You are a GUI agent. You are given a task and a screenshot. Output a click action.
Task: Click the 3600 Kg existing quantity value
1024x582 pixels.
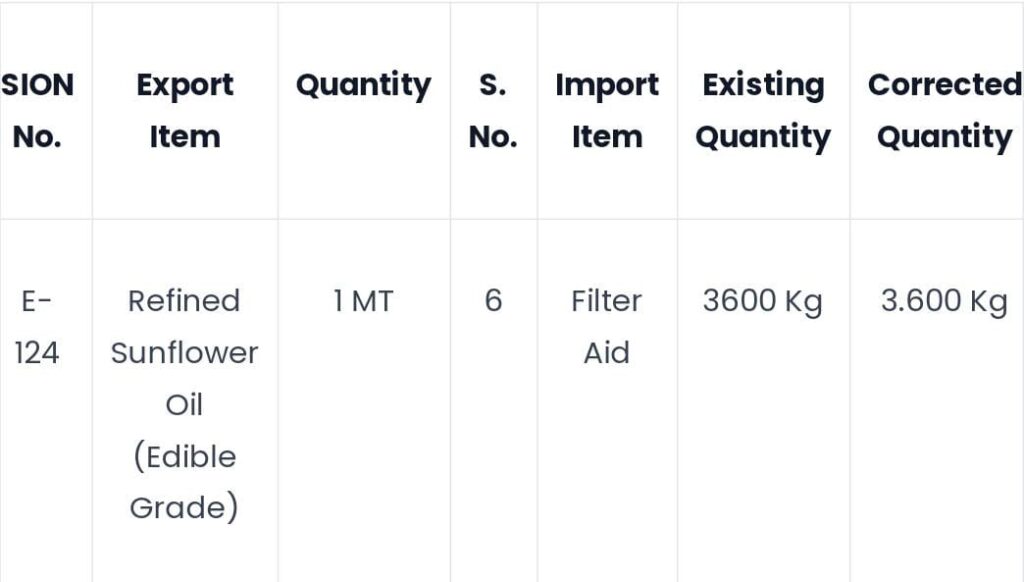click(x=763, y=302)
